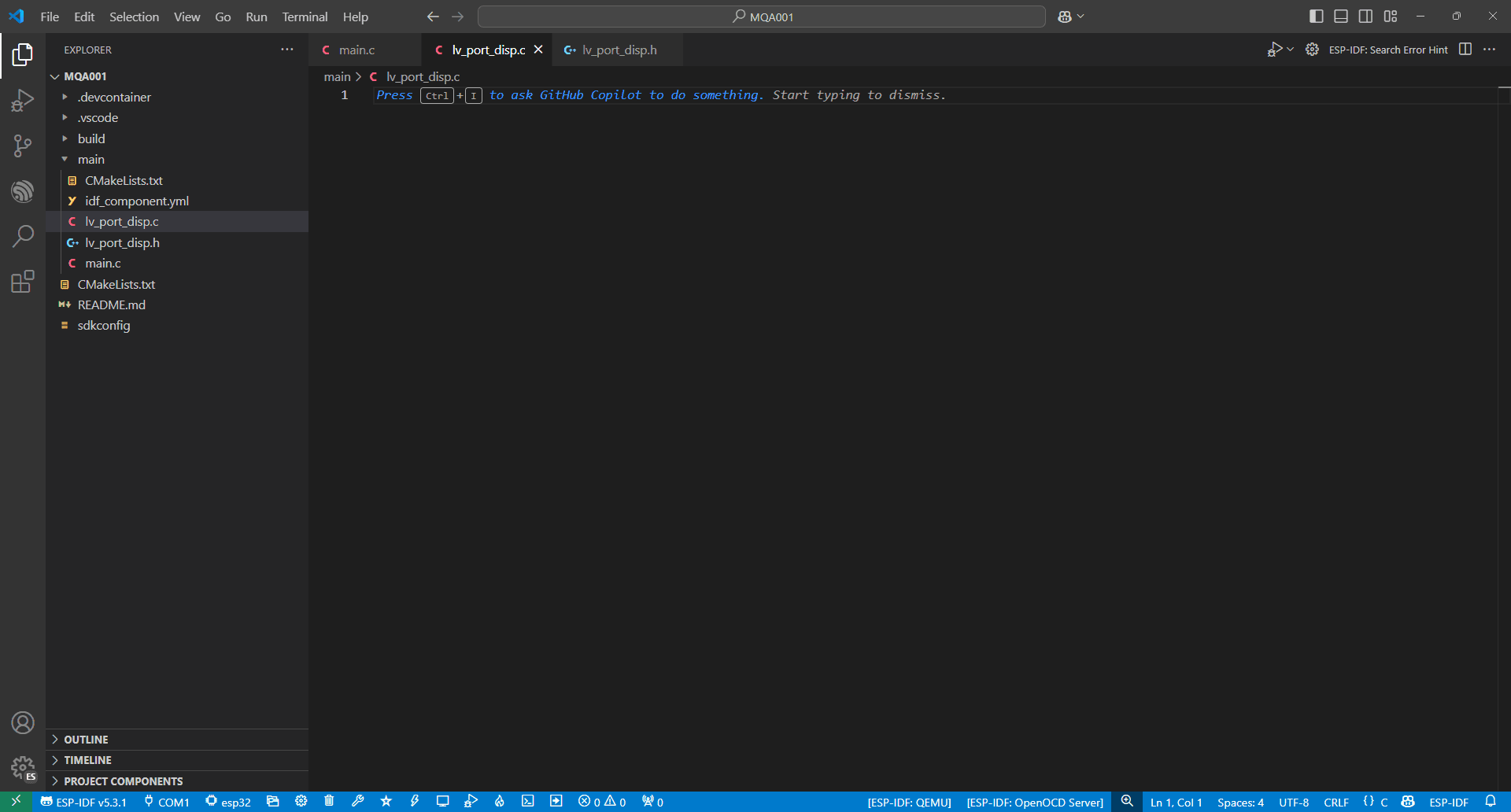Flash device using lightning icon
1511x812 pixels.
point(415,802)
